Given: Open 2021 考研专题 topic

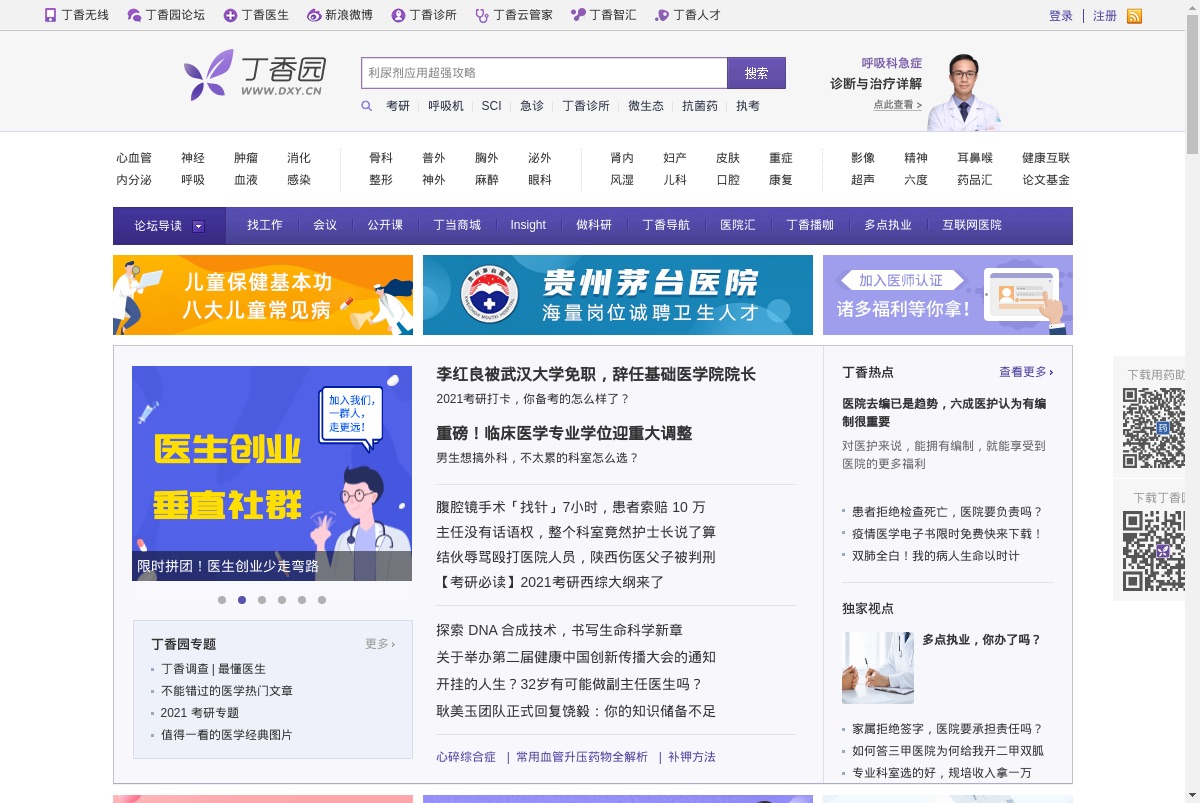Looking at the screenshot, I should 200,713.
